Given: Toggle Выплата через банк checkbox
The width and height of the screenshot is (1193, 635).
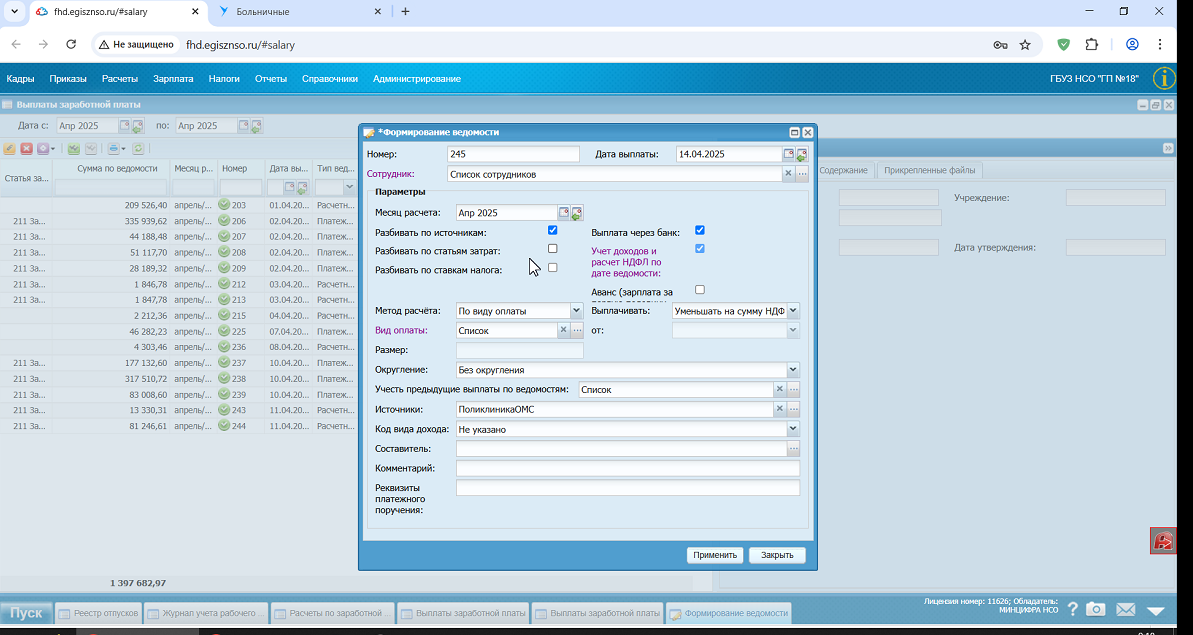Looking at the screenshot, I should 700,230.
